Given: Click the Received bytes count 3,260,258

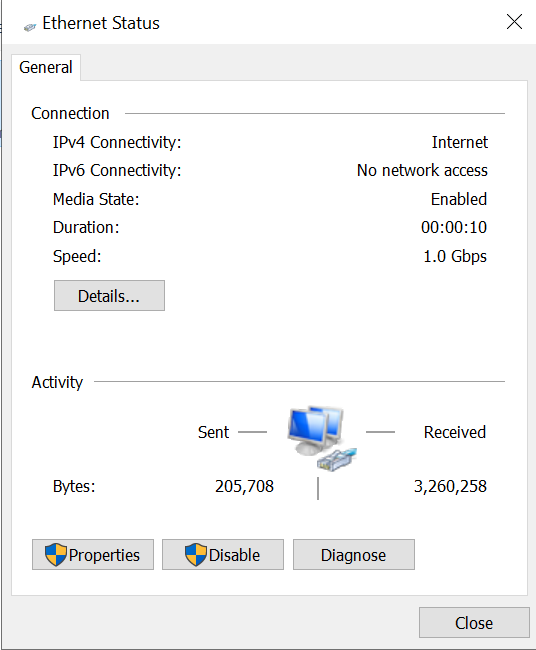Looking at the screenshot, I should pyautogui.click(x=450, y=486).
